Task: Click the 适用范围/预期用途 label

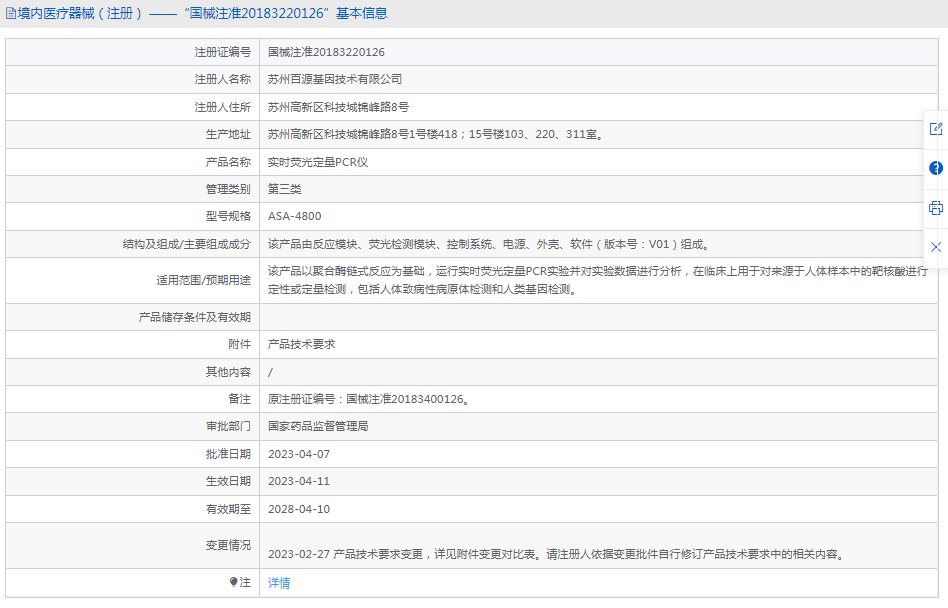Action: coord(204,280)
